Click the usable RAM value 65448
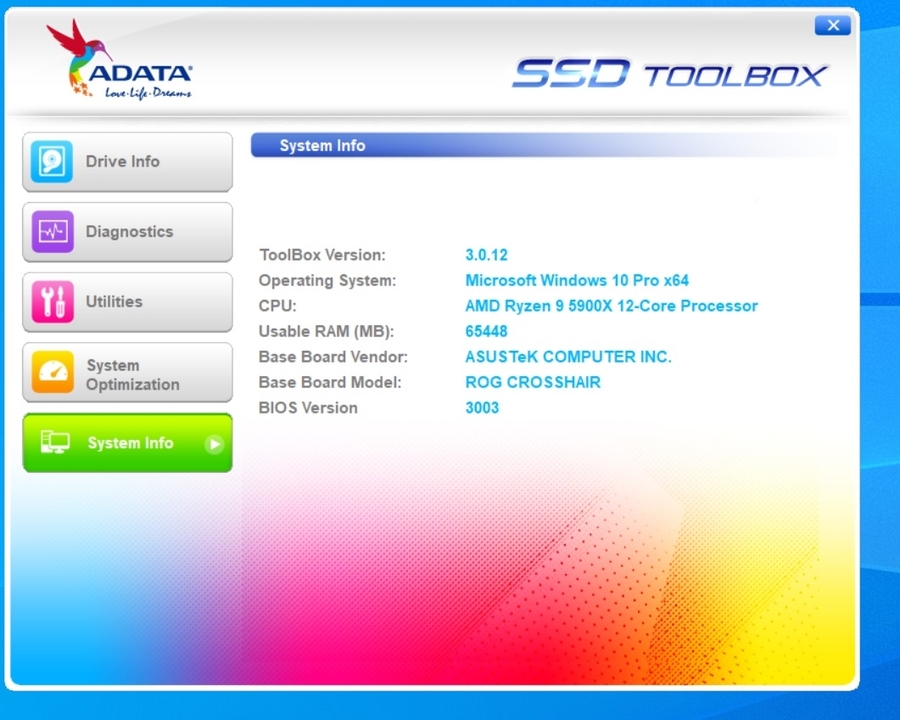Screen dimensions: 900x720 click(486, 331)
